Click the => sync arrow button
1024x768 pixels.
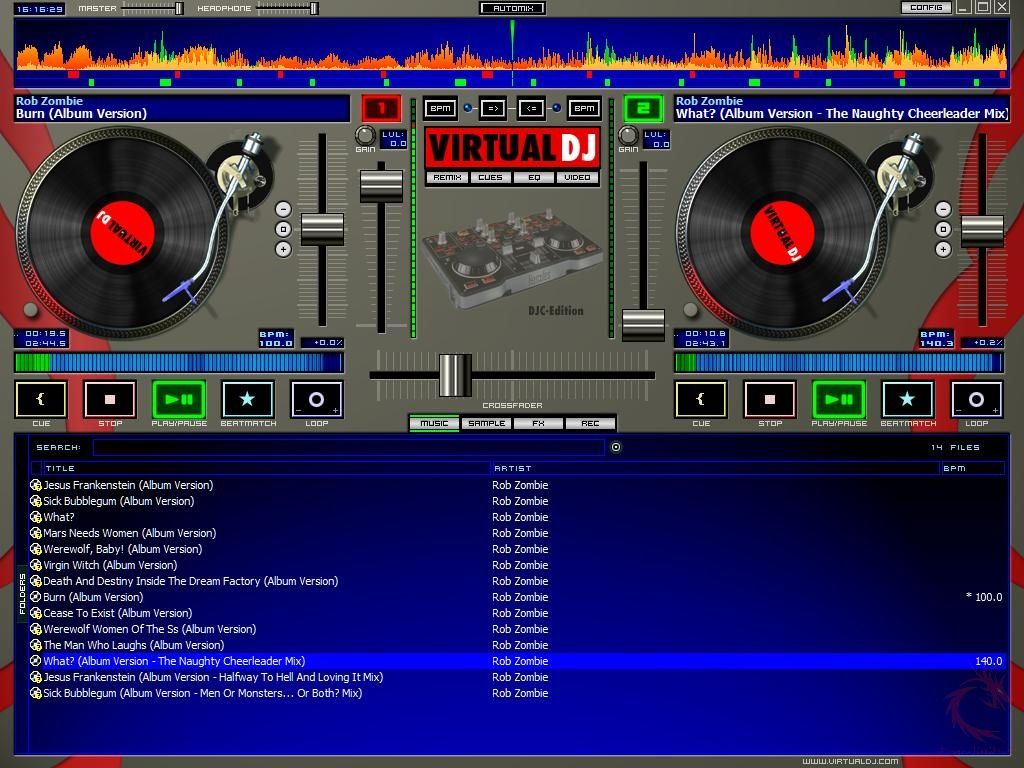tap(492, 108)
